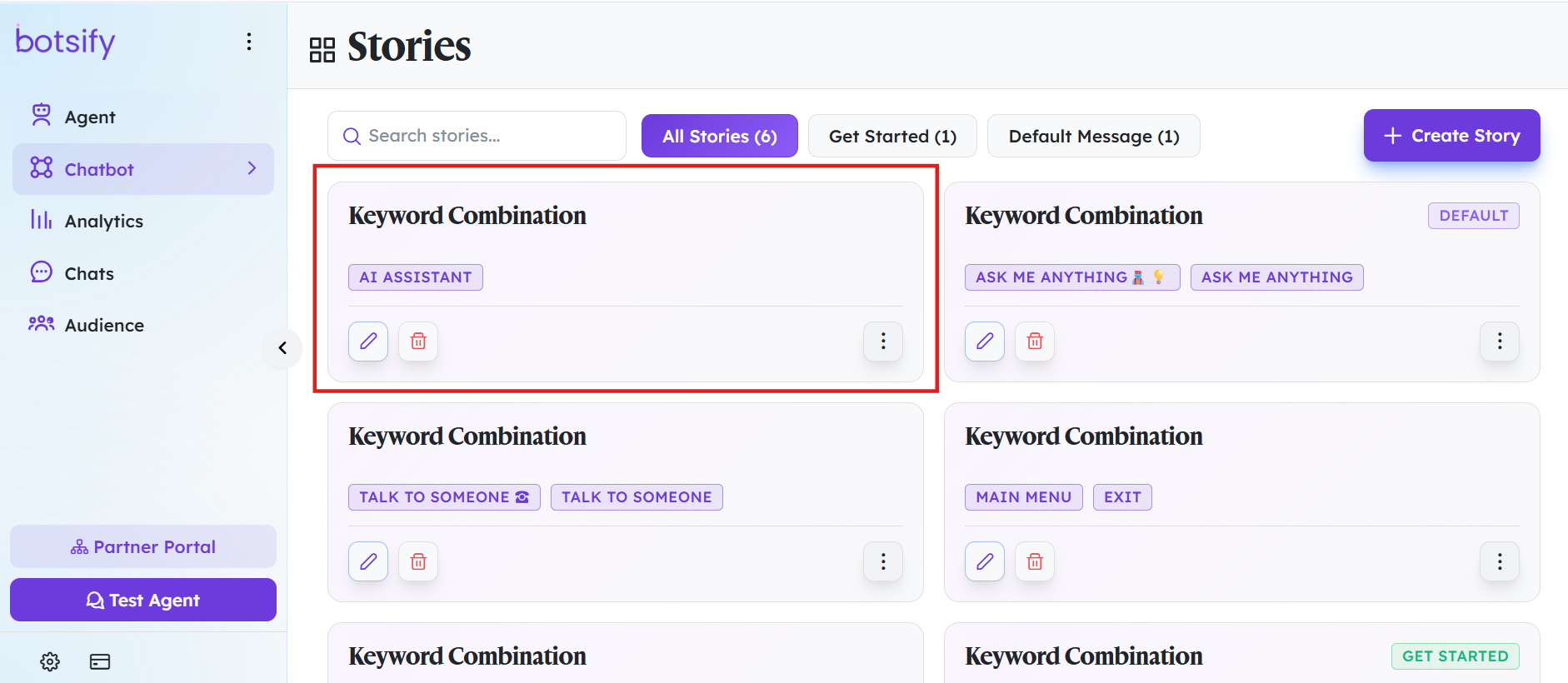Click pencil icon on Ask Me Anything story
The image size is (1568, 683).
click(985, 341)
